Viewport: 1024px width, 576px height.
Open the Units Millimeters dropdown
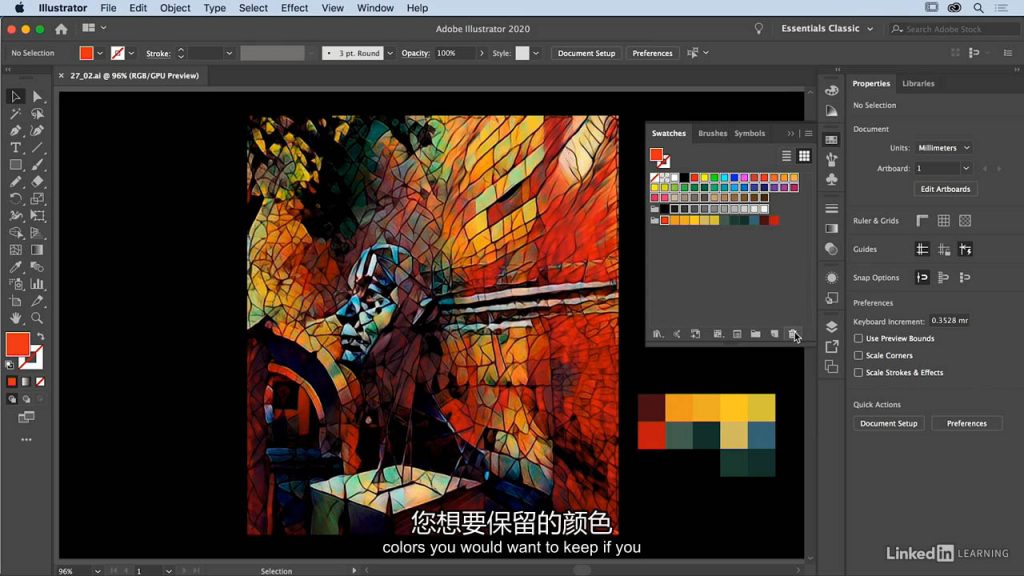tap(944, 148)
